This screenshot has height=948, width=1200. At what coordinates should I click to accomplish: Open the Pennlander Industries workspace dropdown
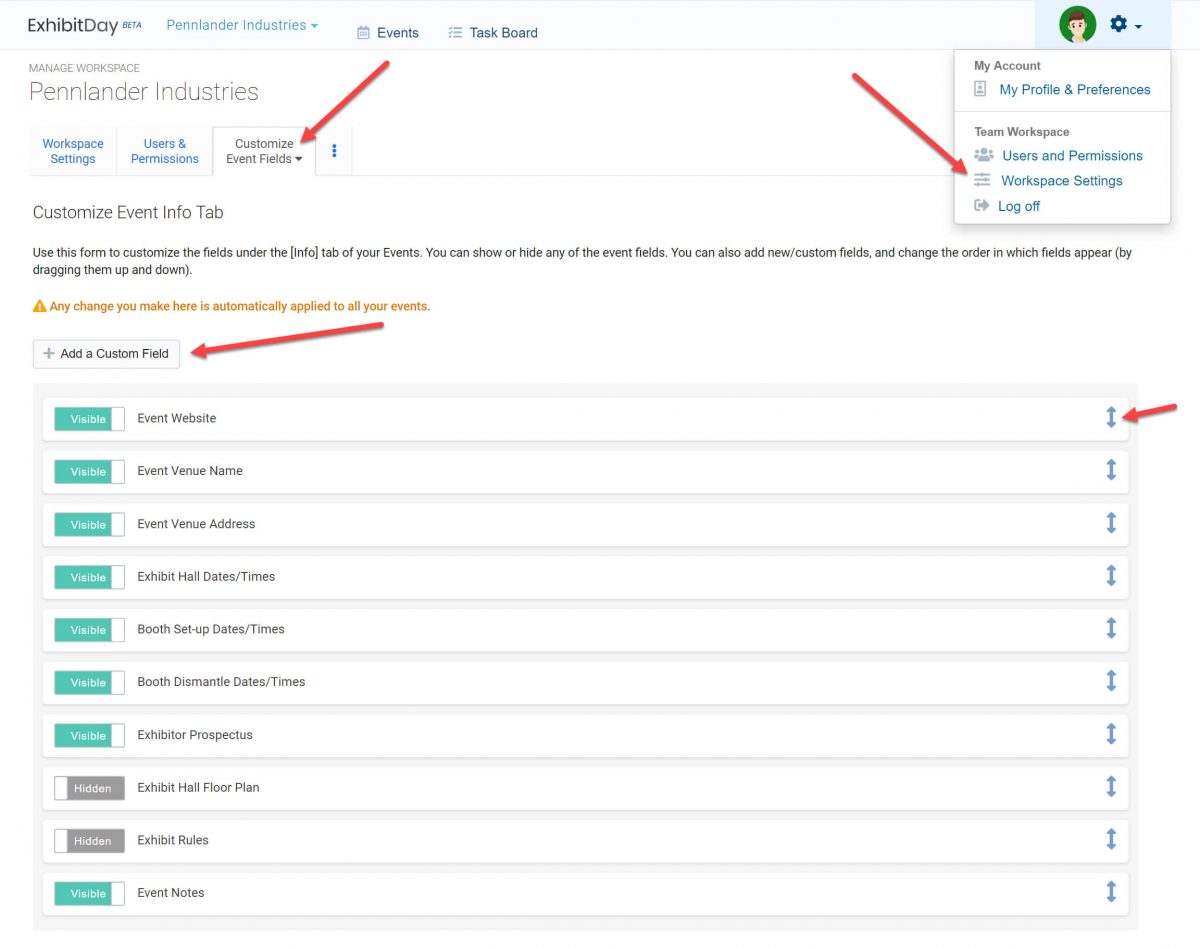[241, 24]
